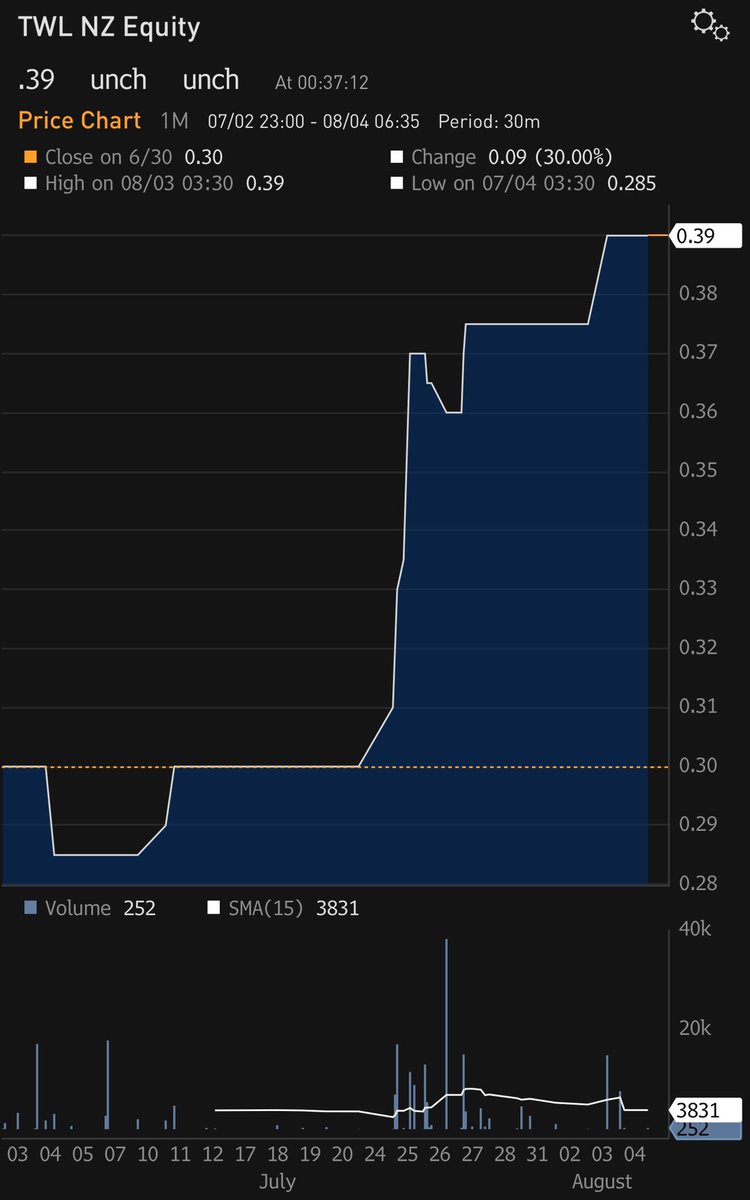Click the white Change legend swatch
This screenshot has height=1200, width=750.
click(397, 157)
